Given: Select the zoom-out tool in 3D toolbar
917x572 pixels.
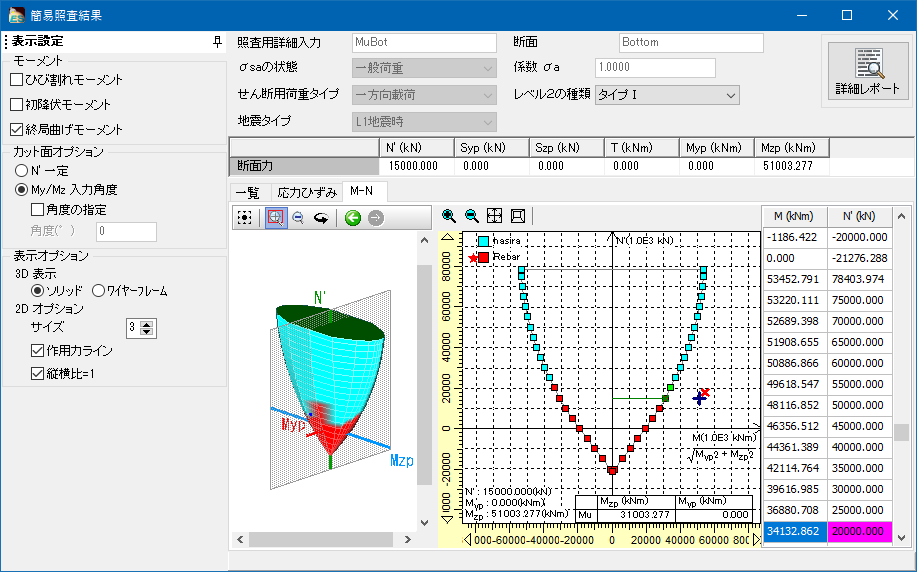Looking at the screenshot, I should pos(298,218).
